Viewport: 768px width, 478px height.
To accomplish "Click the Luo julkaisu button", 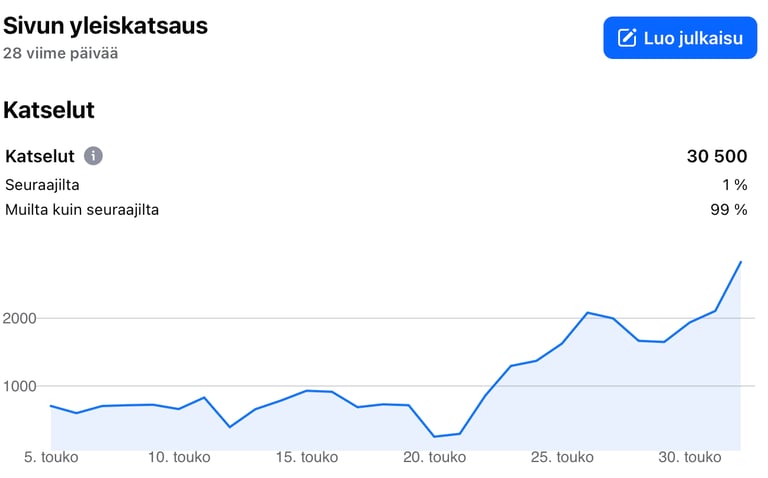I will [x=680, y=38].
